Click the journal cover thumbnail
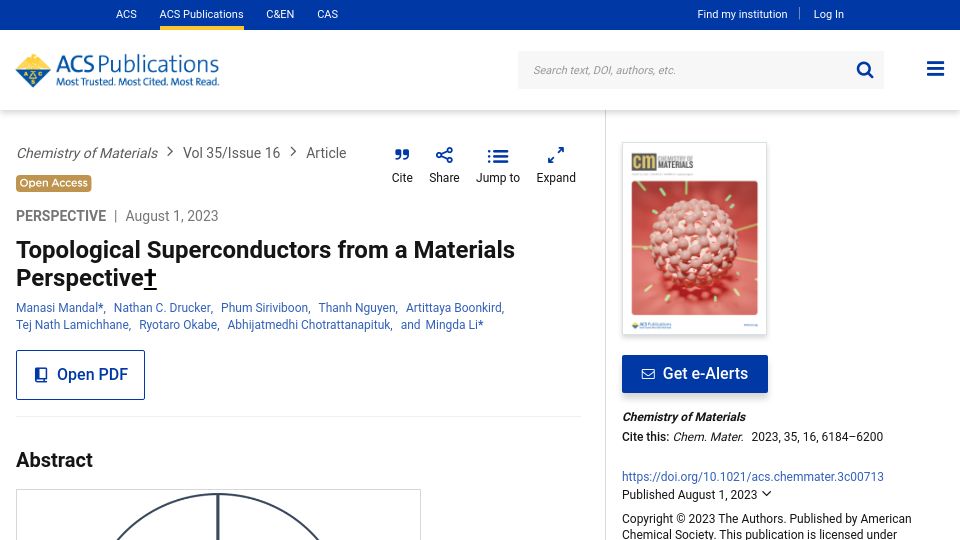 click(694, 238)
